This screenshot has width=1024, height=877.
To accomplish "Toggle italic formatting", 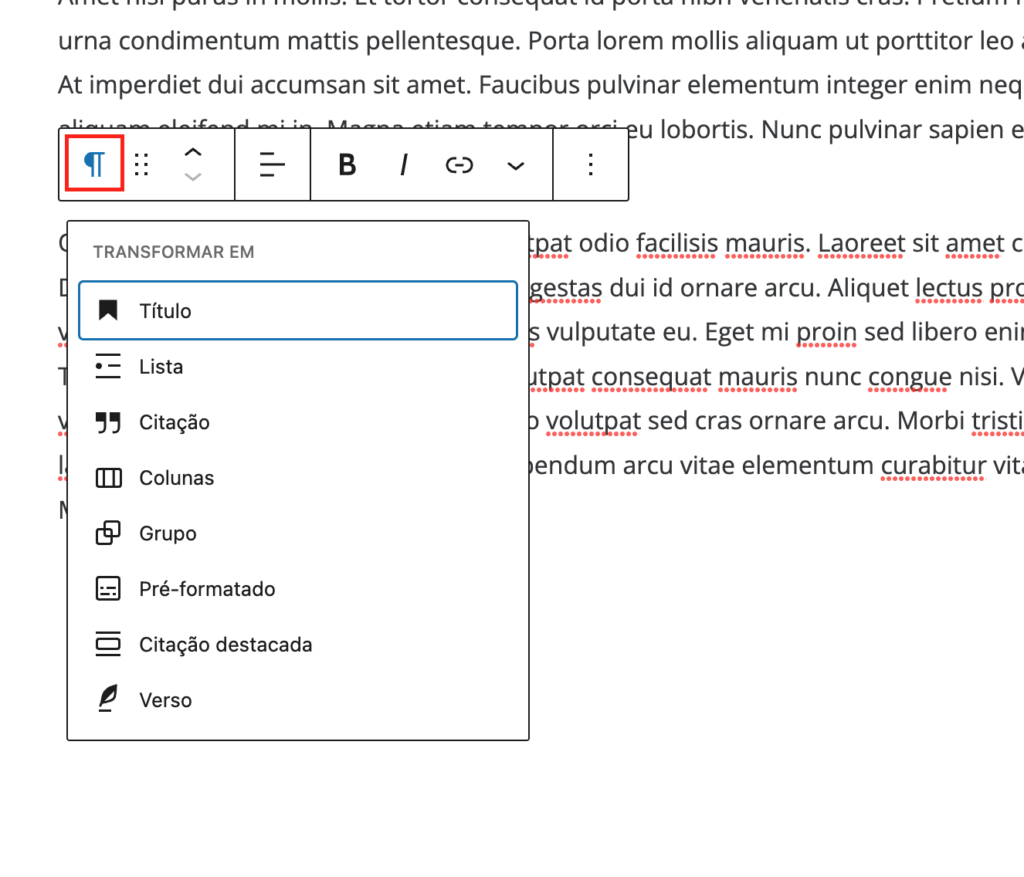I will [x=404, y=165].
